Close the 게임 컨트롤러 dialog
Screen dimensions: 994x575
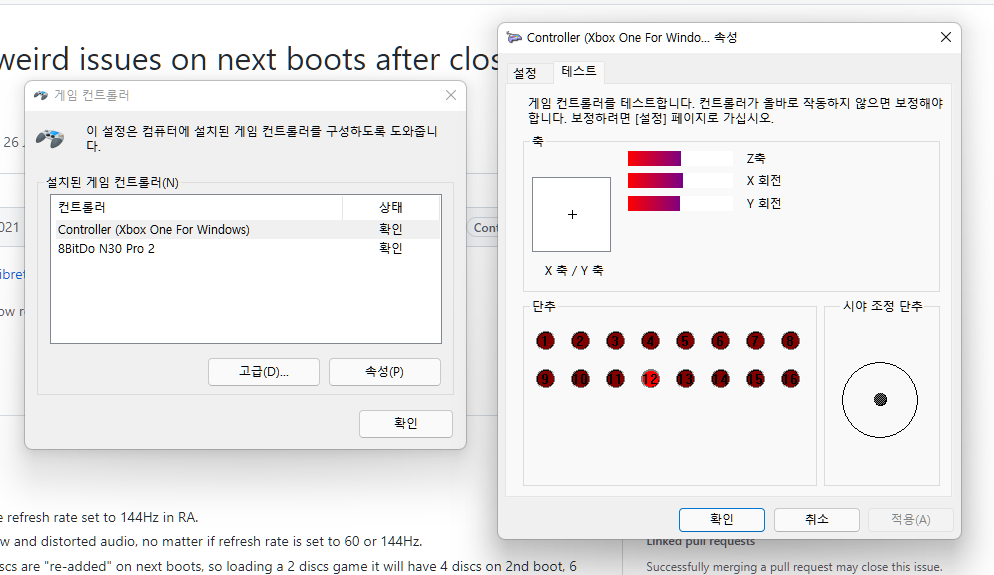451,95
